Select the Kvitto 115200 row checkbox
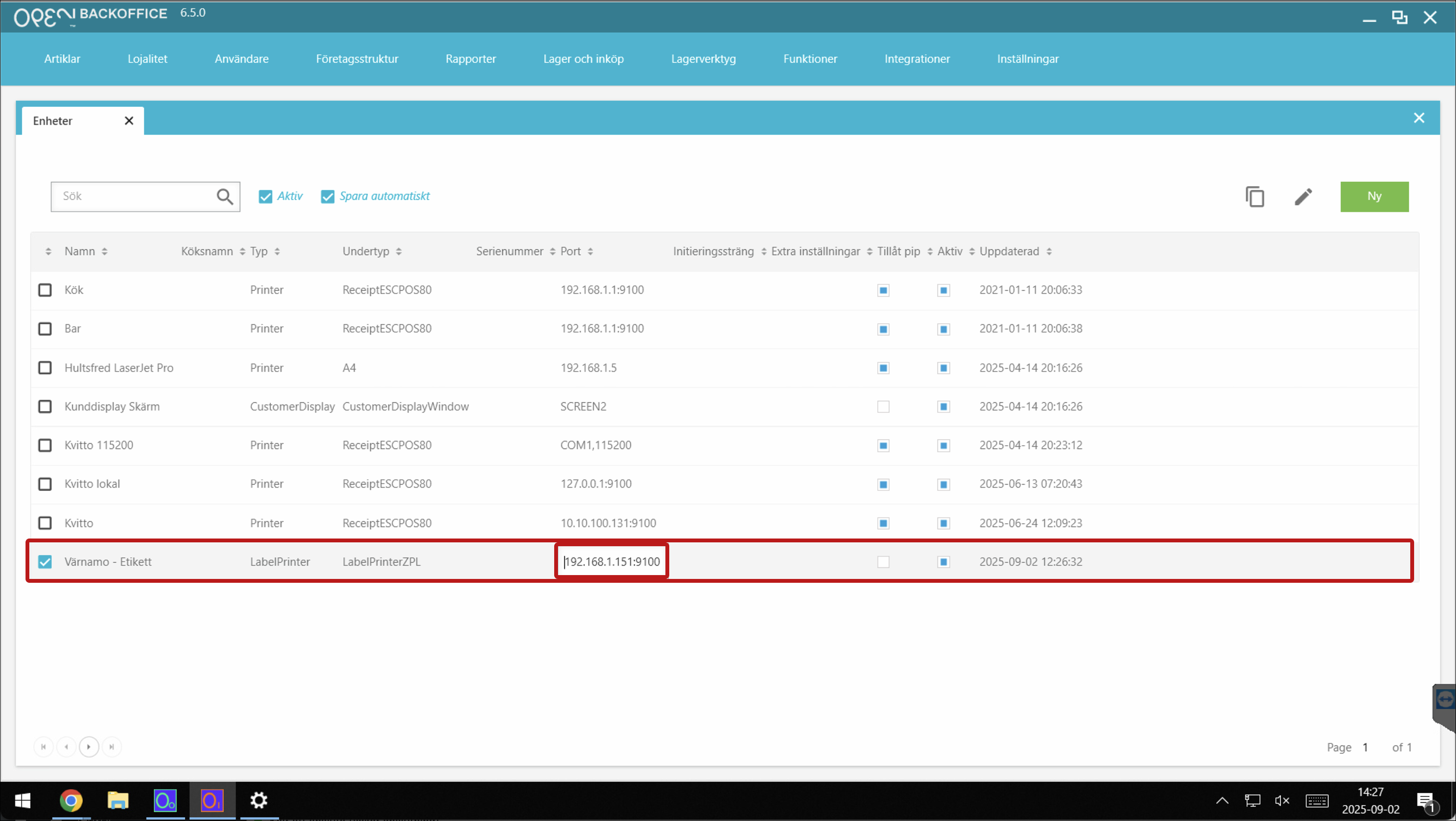 [x=45, y=445]
